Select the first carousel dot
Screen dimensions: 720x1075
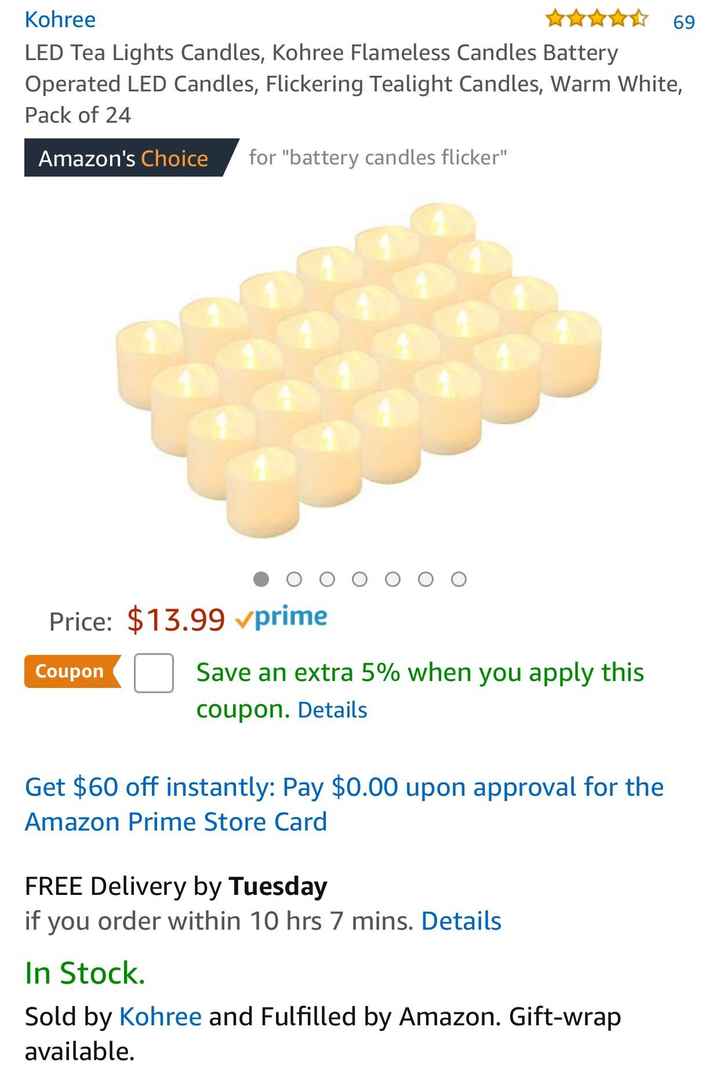pyautogui.click(x=261, y=578)
